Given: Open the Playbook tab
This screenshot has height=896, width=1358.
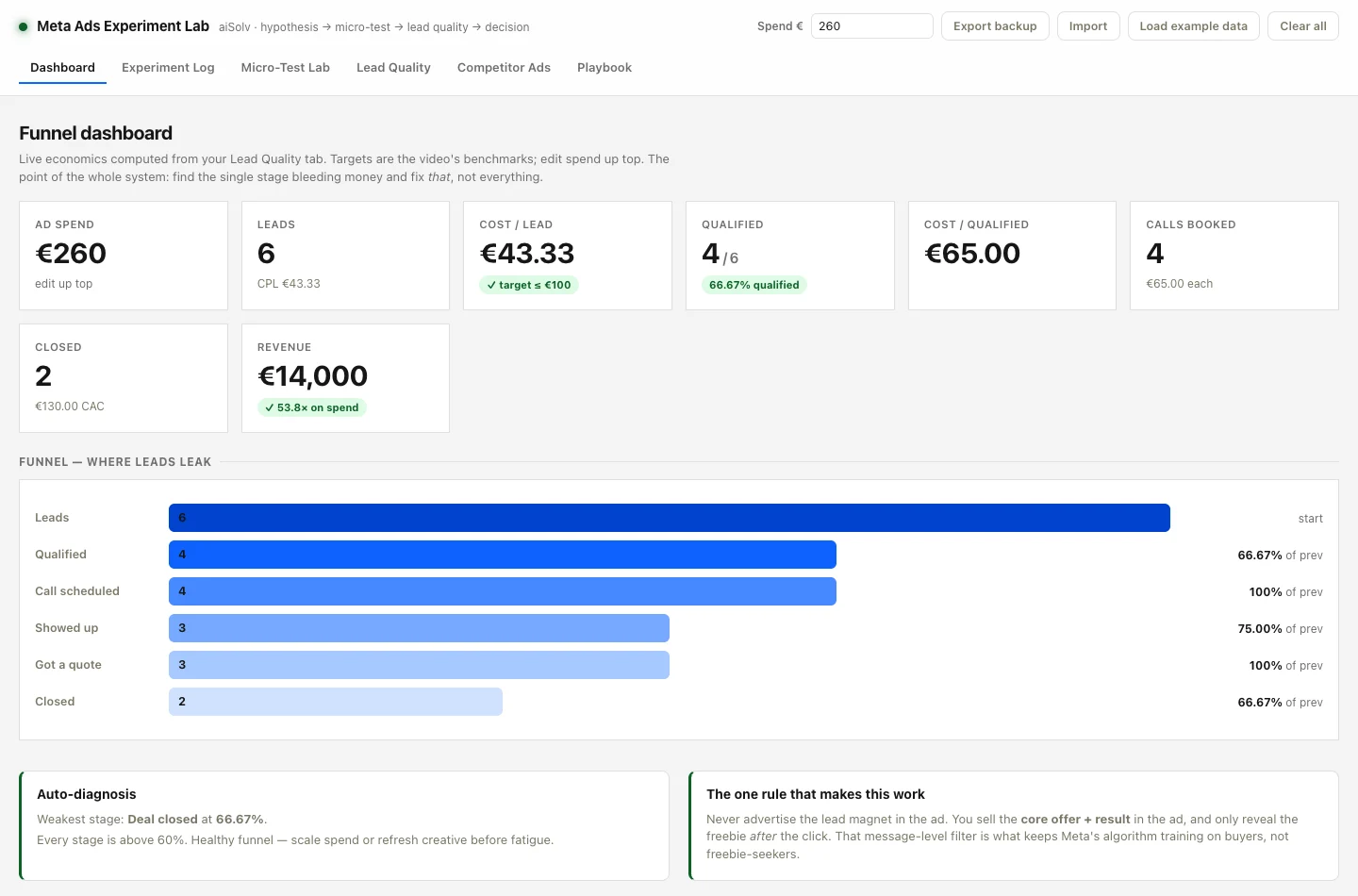Looking at the screenshot, I should (604, 68).
